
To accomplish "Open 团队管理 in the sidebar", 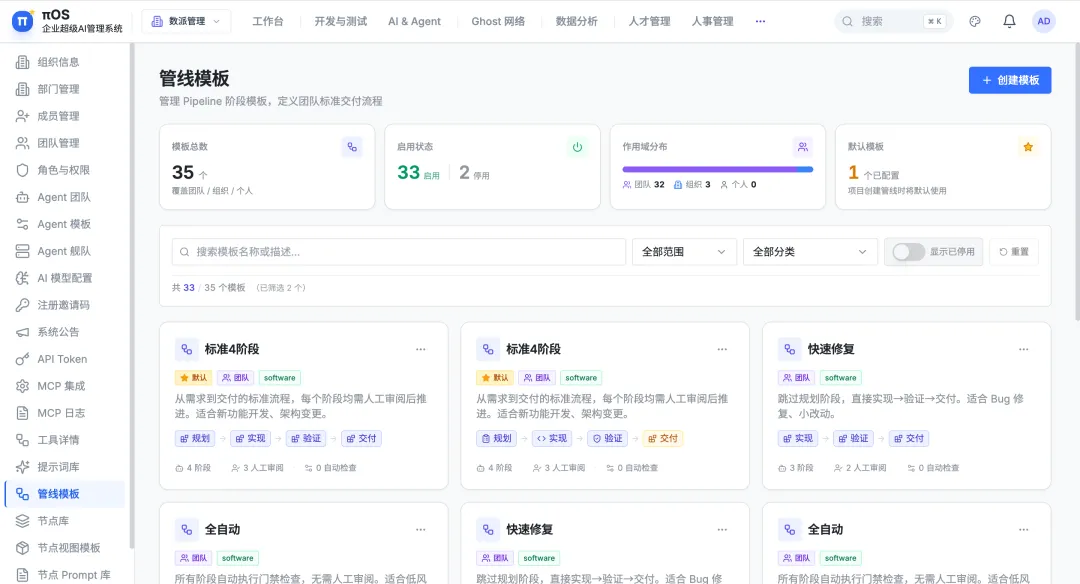I will [66, 143].
